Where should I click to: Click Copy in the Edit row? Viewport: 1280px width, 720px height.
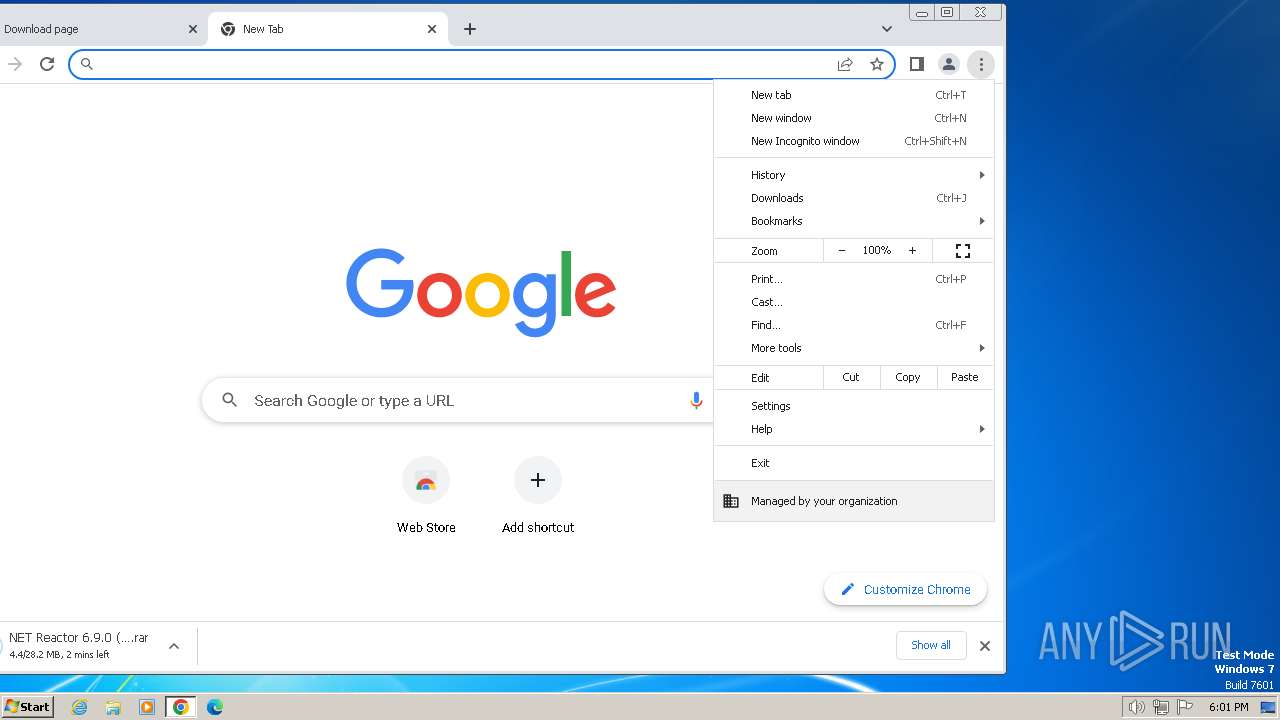(x=908, y=377)
